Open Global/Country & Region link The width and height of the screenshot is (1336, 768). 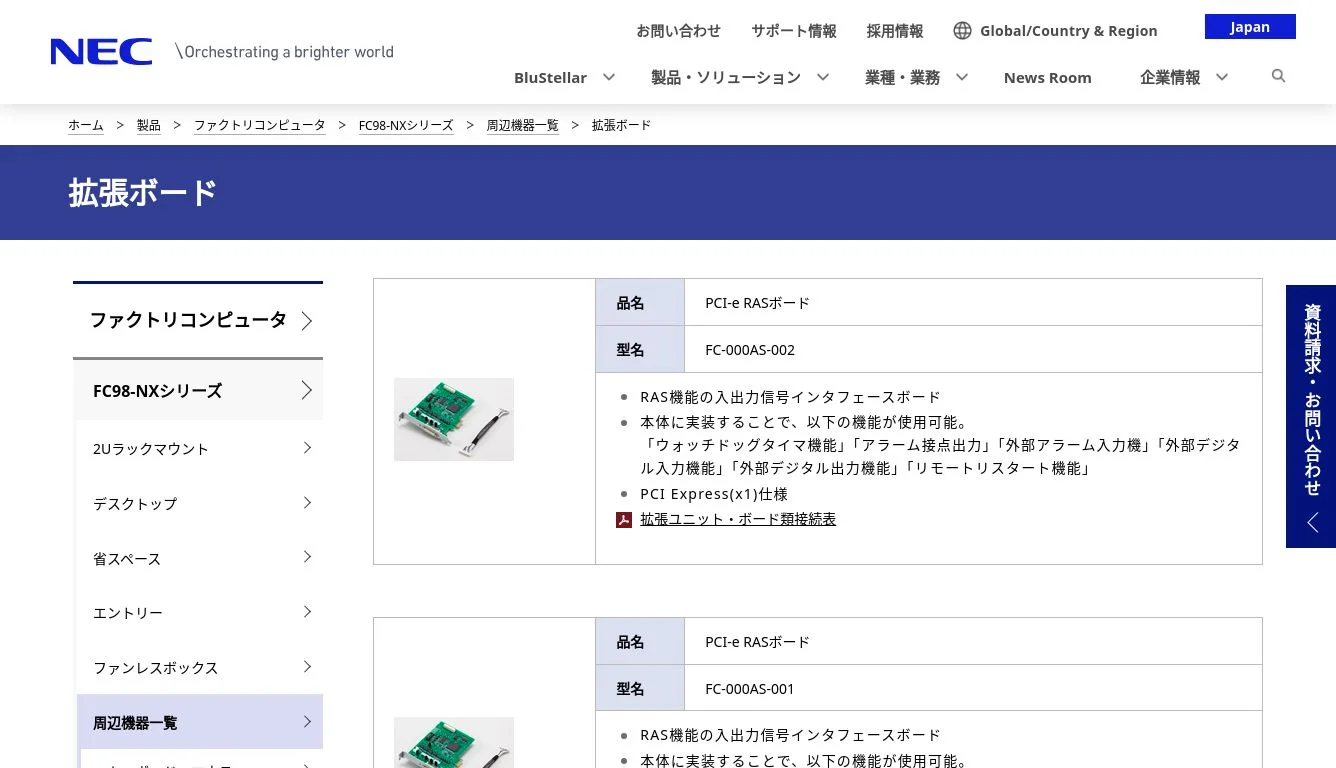click(1068, 31)
